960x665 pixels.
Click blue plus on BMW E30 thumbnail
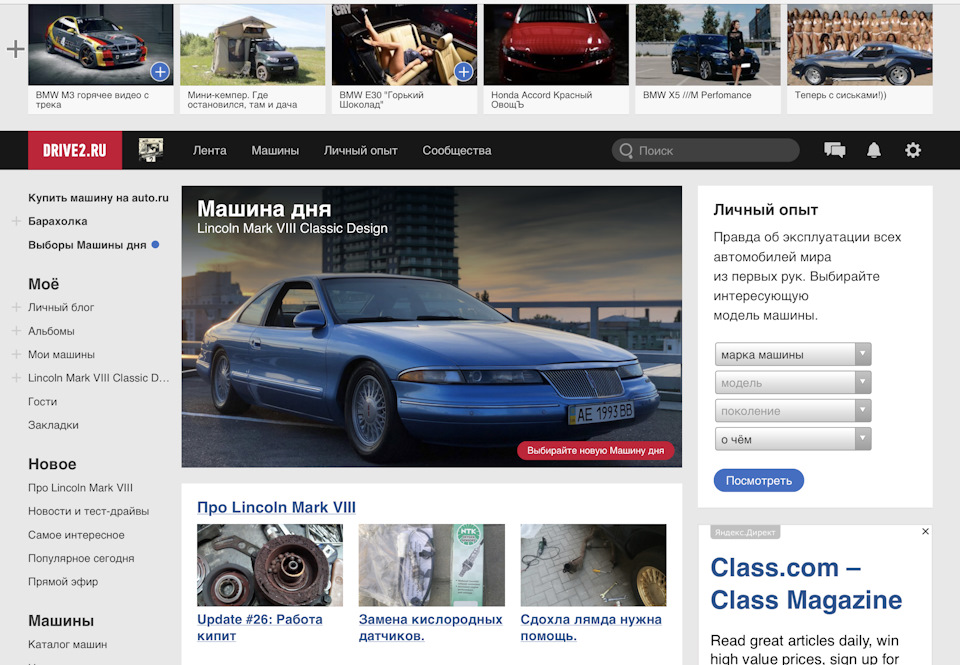point(463,72)
